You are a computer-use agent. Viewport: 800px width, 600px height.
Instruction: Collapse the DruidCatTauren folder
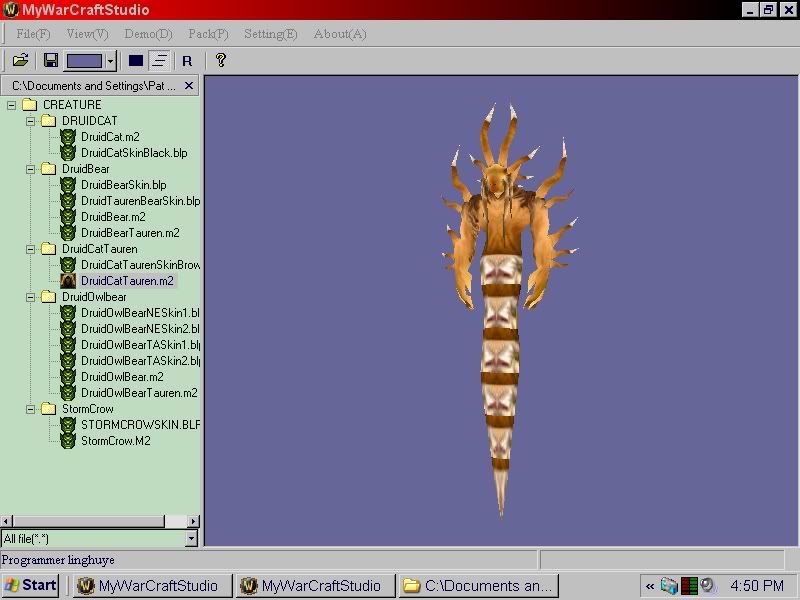click(31, 249)
